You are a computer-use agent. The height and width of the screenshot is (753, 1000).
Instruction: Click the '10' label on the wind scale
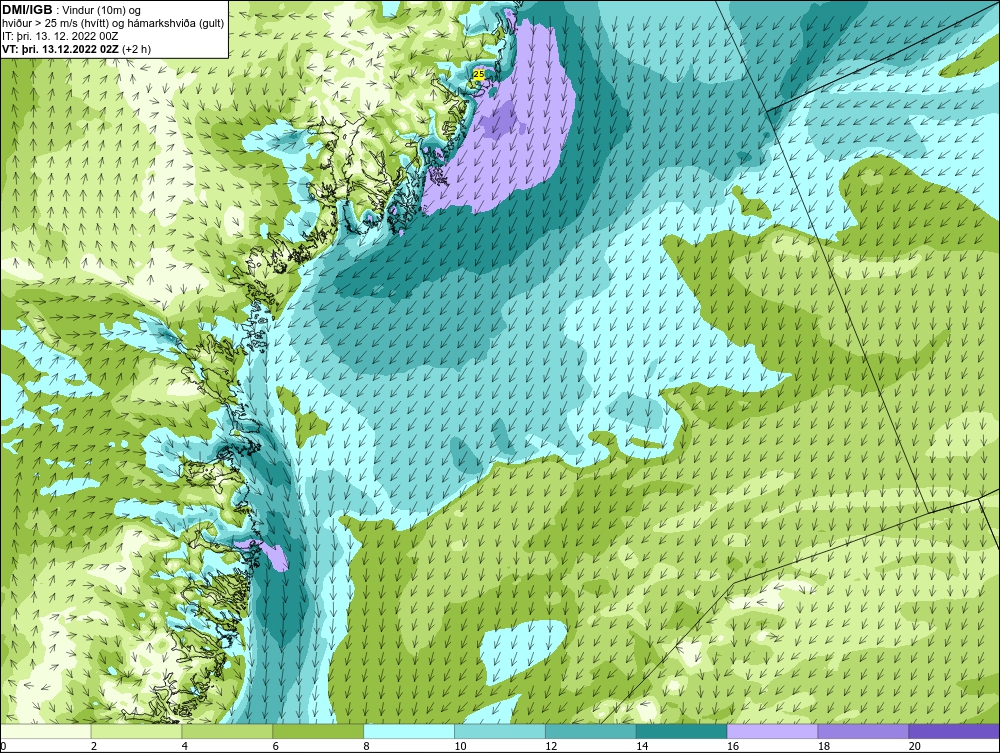tap(460, 746)
